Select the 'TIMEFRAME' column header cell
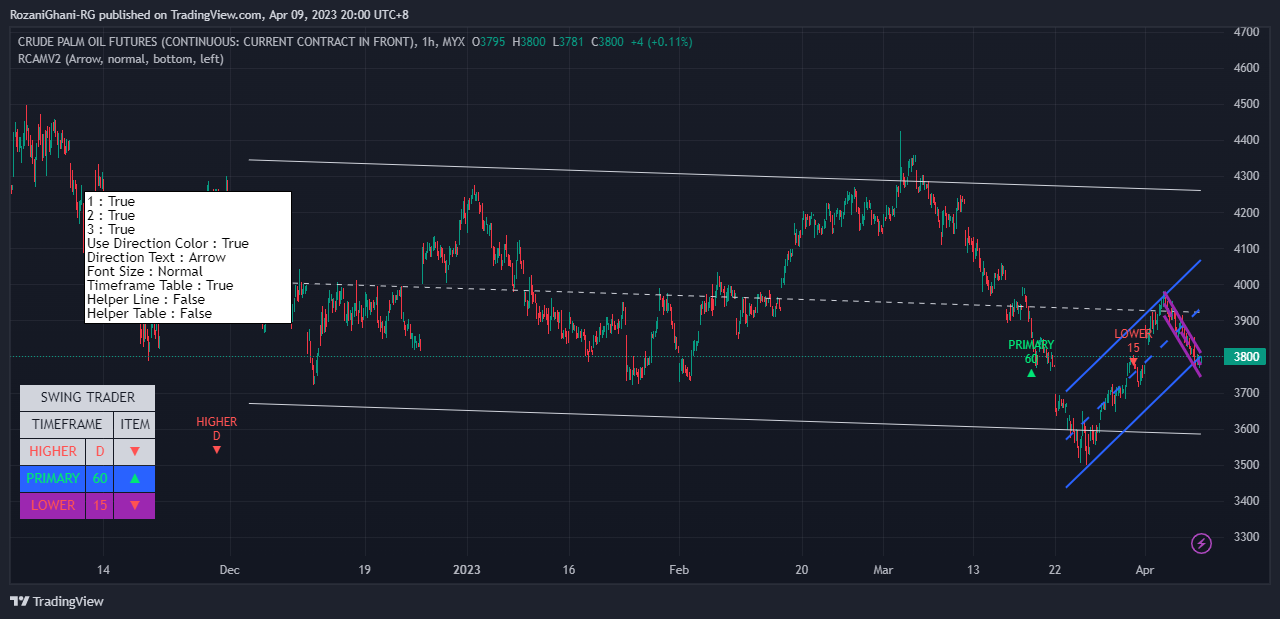This screenshot has height=619, width=1280. (67, 424)
